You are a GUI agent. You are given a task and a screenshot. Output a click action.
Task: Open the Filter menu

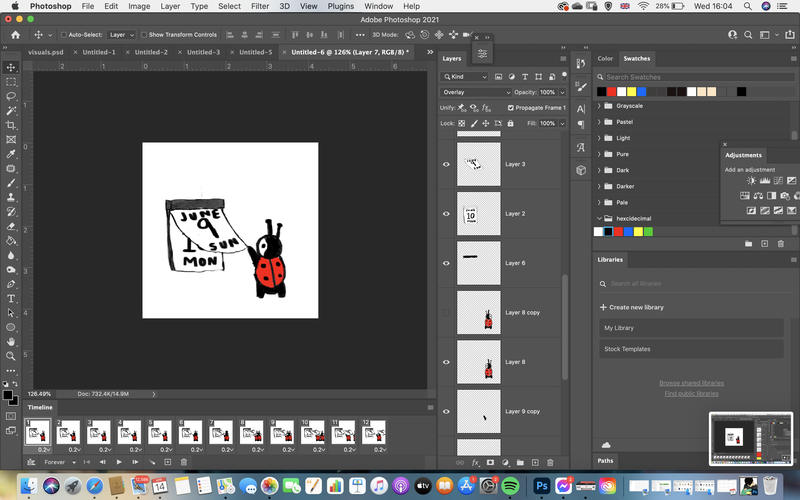click(260, 6)
